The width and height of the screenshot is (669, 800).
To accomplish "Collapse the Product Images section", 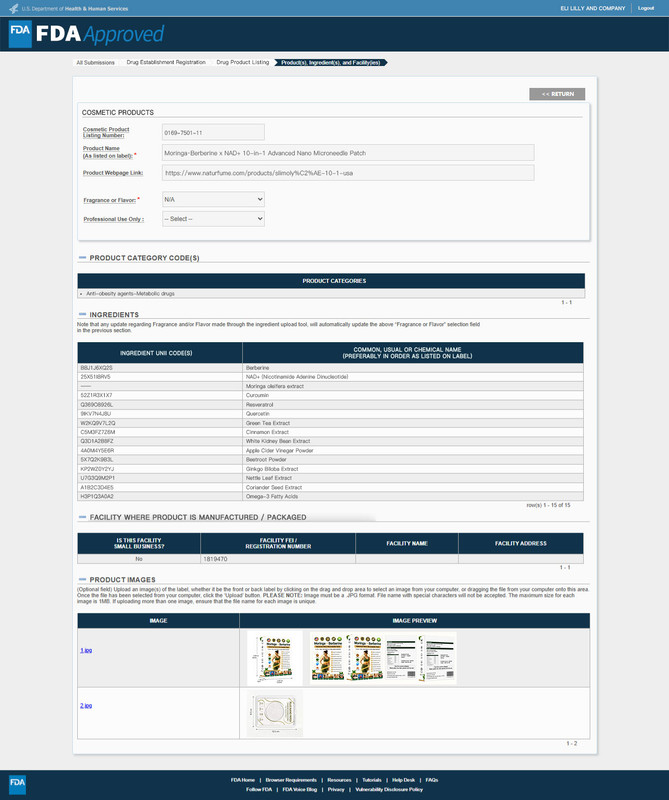I will (82, 579).
